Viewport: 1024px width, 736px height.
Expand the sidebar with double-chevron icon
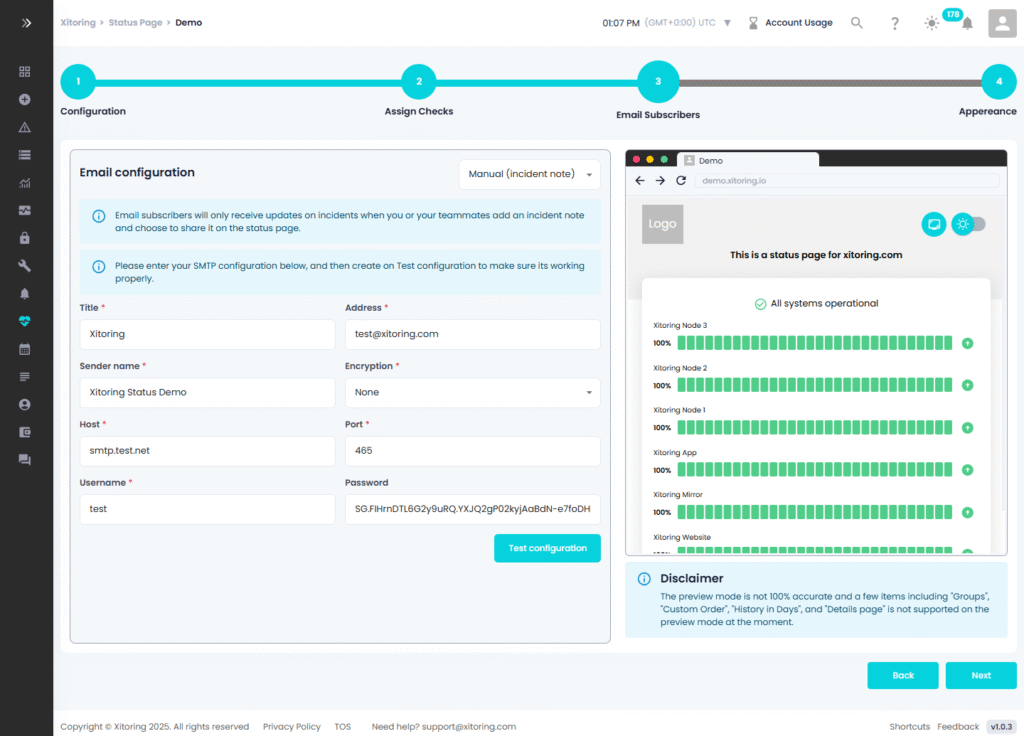point(25,23)
